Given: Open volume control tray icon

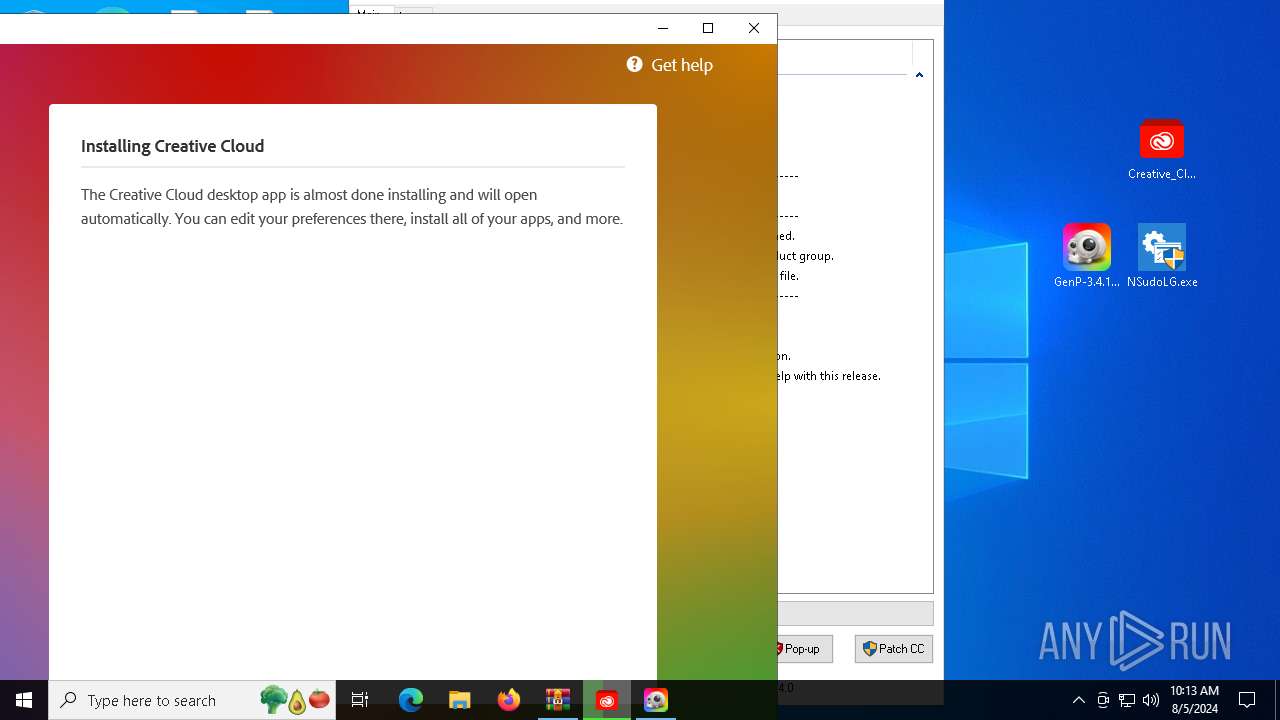Looking at the screenshot, I should pyautogui.click(x=1151, y=700).
